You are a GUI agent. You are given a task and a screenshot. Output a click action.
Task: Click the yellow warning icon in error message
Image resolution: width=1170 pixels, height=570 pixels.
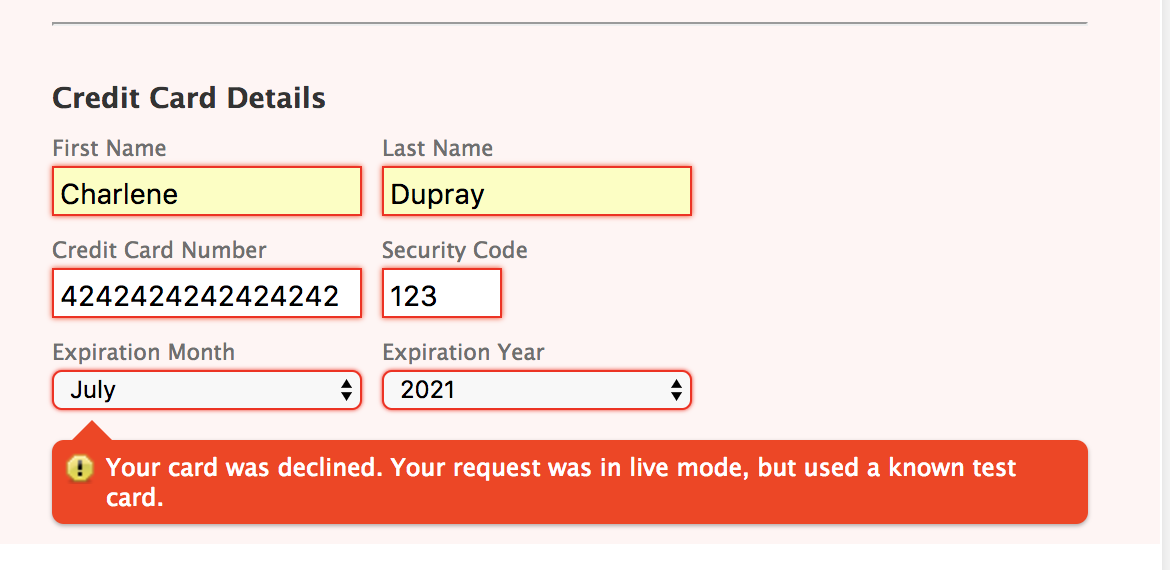pyautogui.click(x=80, y=468)
